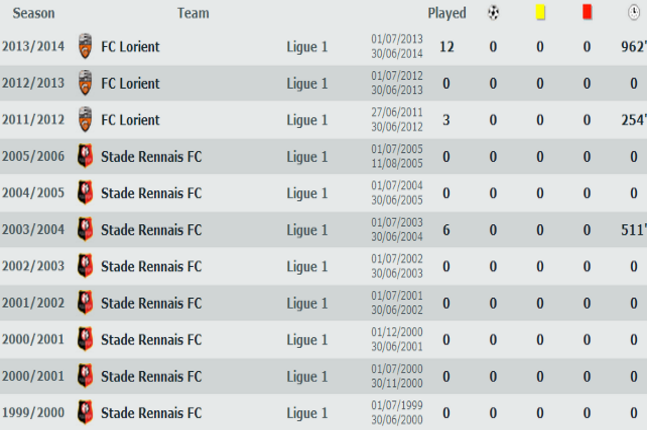Click Stade Rennais crest in 2003/2004 row
The height and width of the screenshot is (430, 647).
click(x=85, y=229)
